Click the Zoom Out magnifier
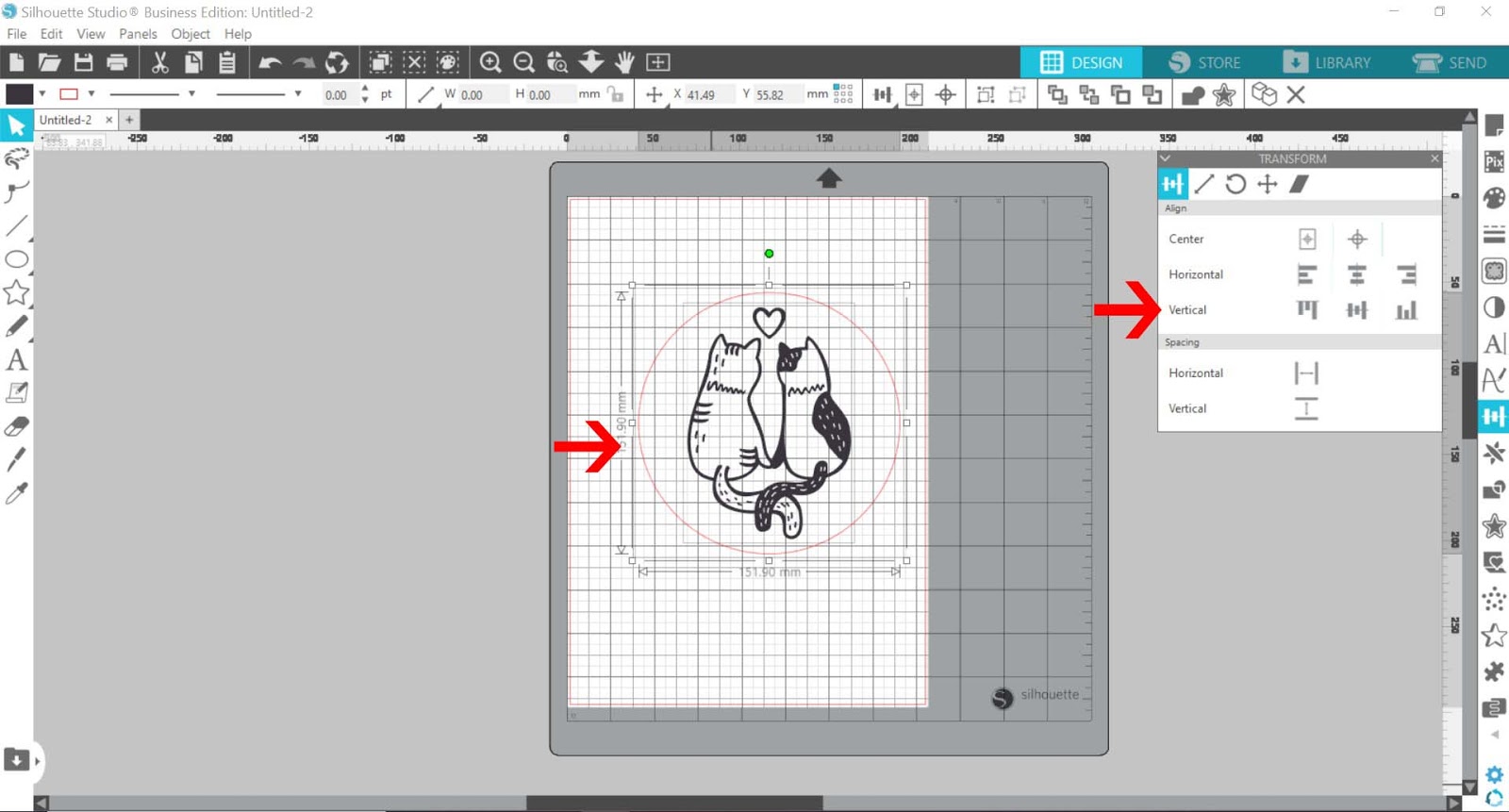The image size is (1509, 812). coord(524,62)
